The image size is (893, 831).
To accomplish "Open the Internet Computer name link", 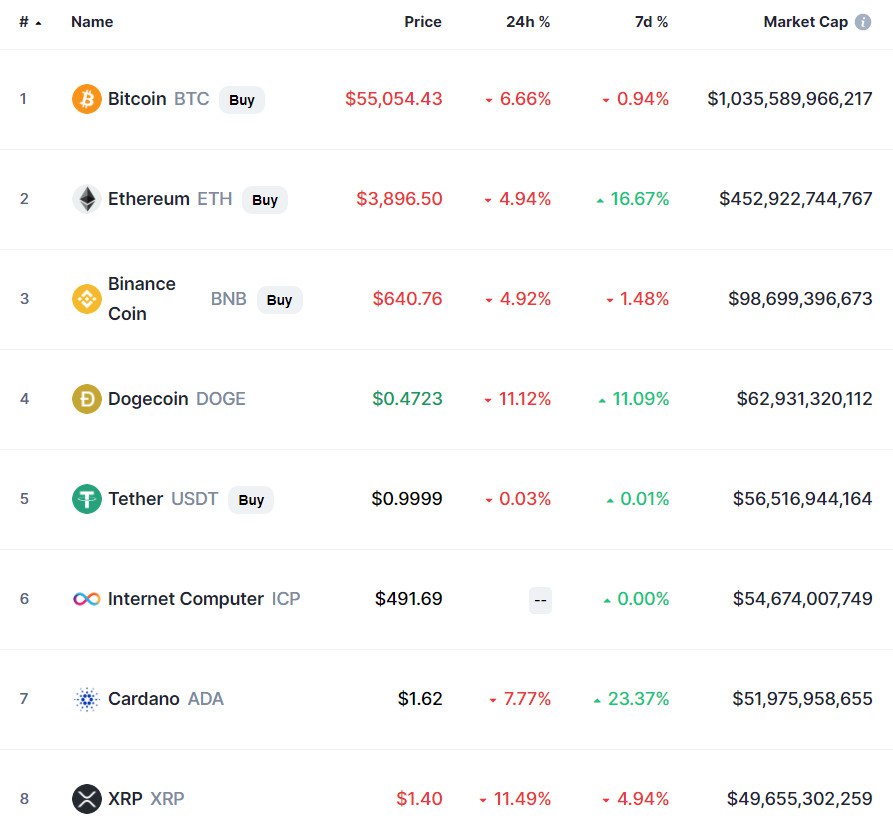I will pyautogui.click(x=186, y=599).
